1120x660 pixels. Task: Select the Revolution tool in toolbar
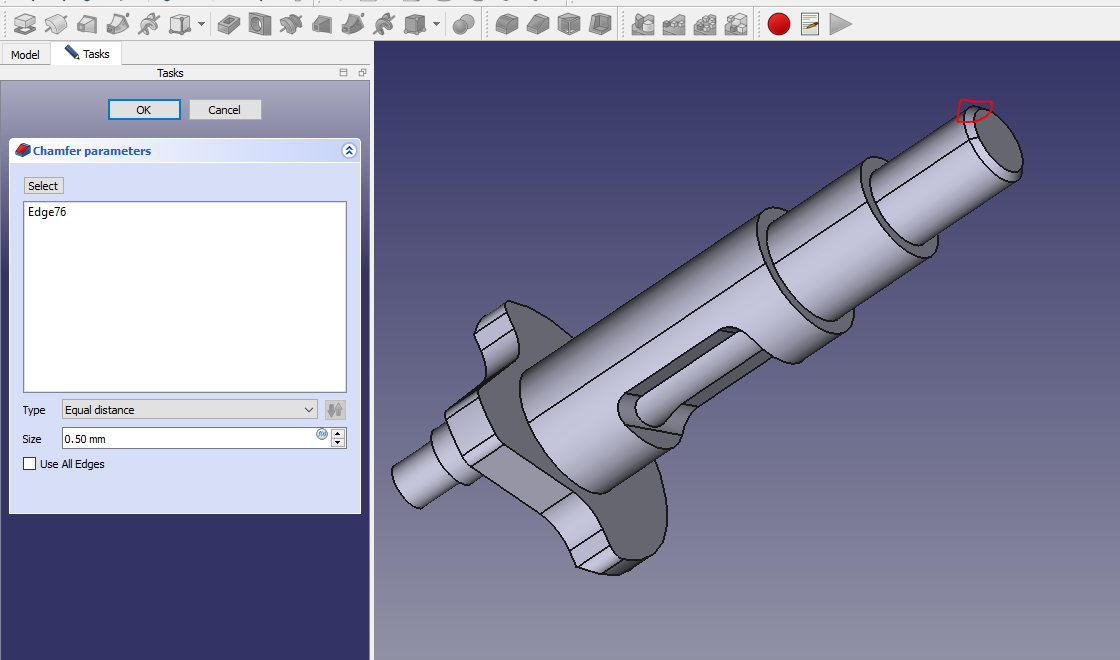(x=56, y=23)
